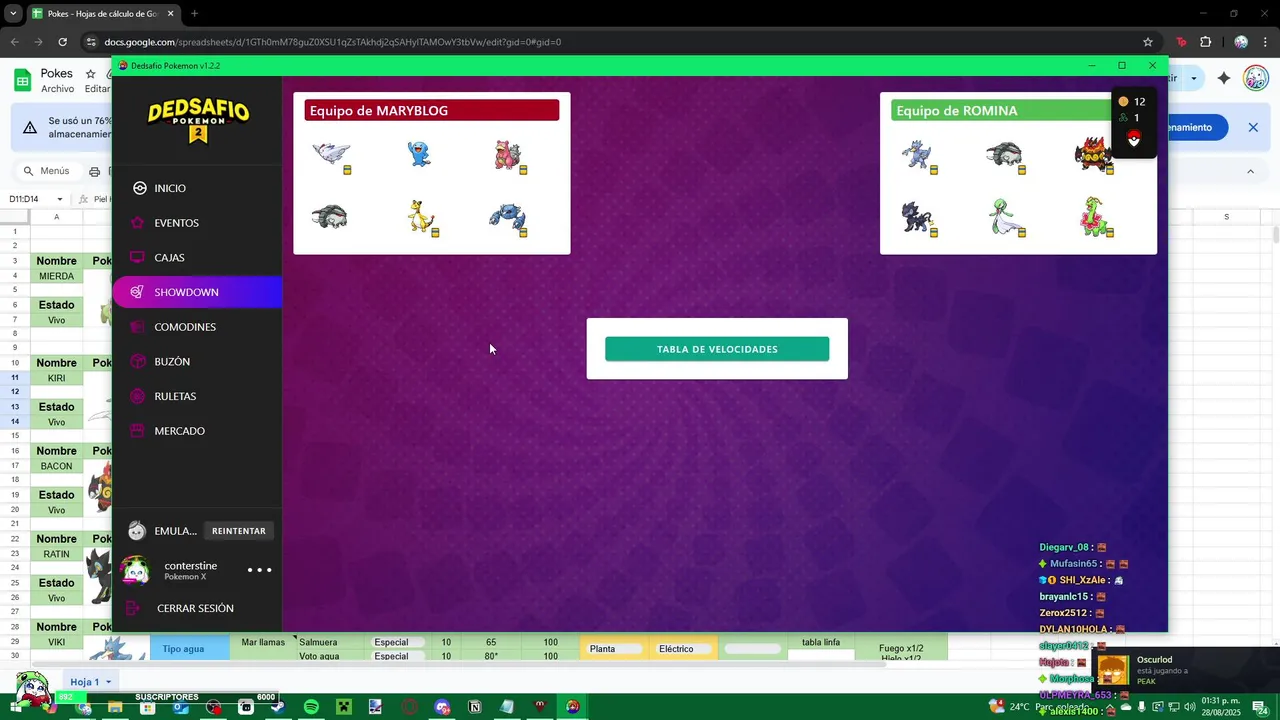Open Discord from the taskbar
Viewport: 1280px width, 720px height.
point(442,707)
